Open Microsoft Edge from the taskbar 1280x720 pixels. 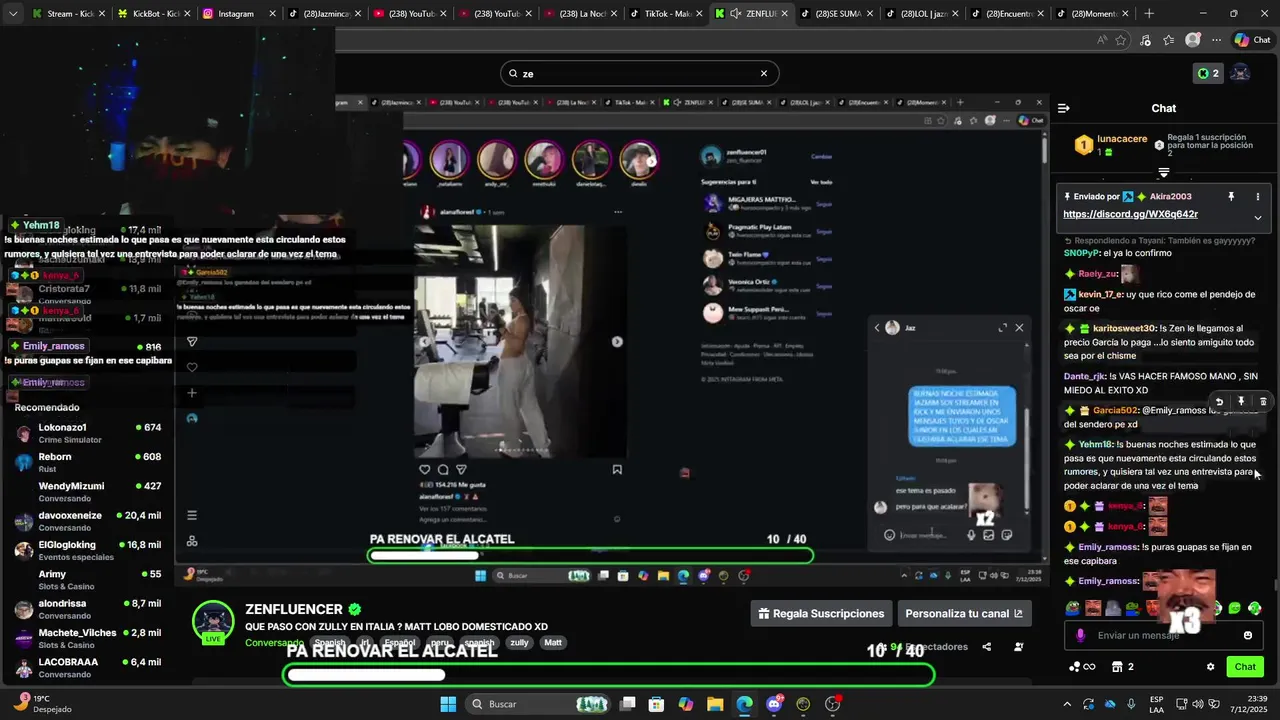745,704
